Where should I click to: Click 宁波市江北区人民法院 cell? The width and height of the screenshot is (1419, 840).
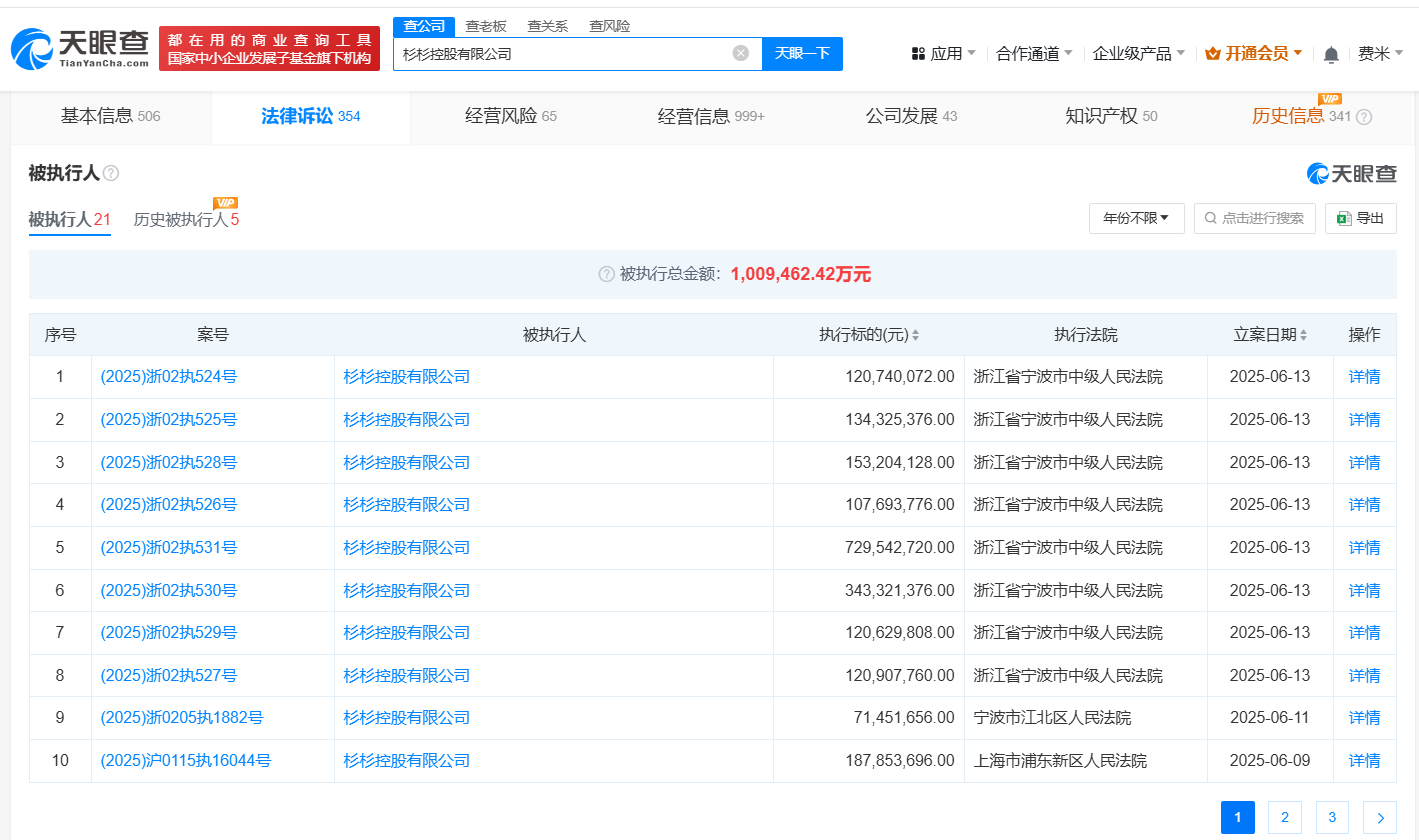[1053, 718]
